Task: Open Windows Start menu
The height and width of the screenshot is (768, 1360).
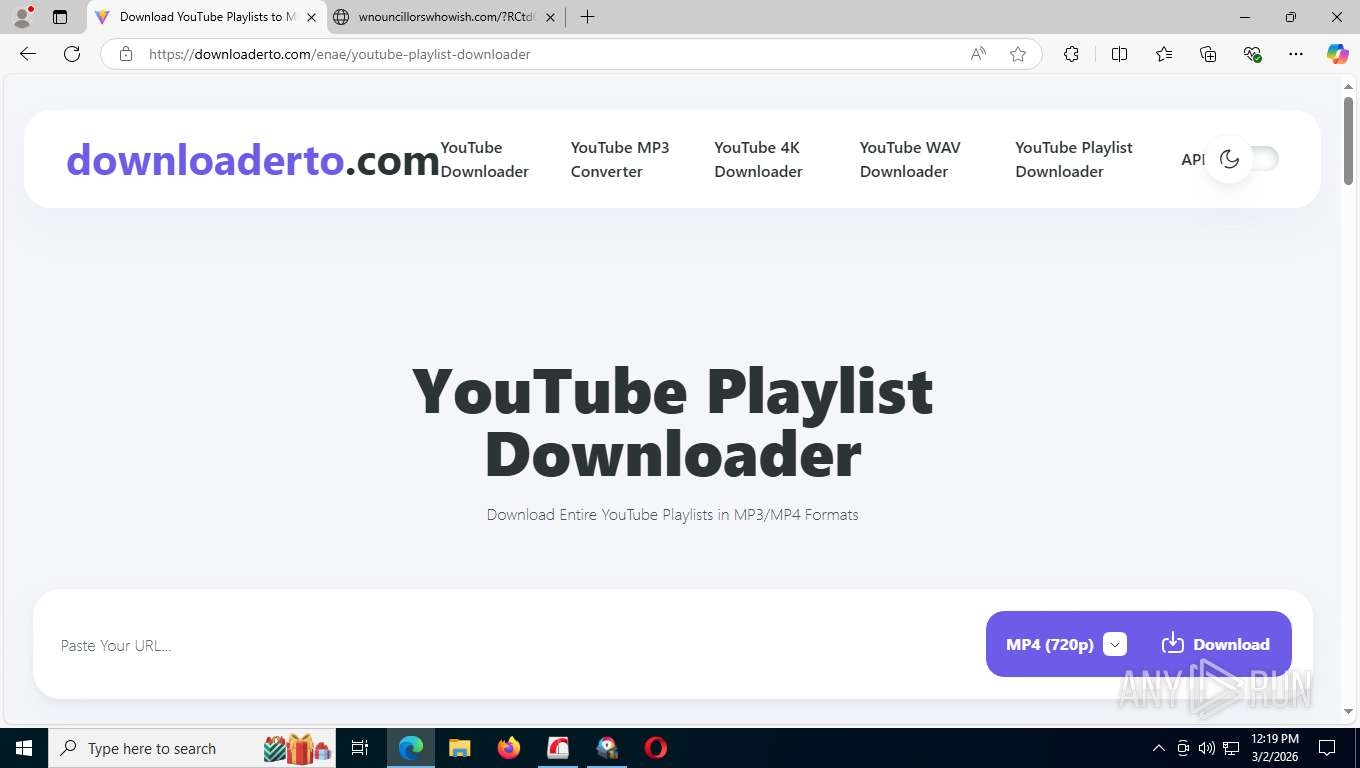Action: (24, 748)
